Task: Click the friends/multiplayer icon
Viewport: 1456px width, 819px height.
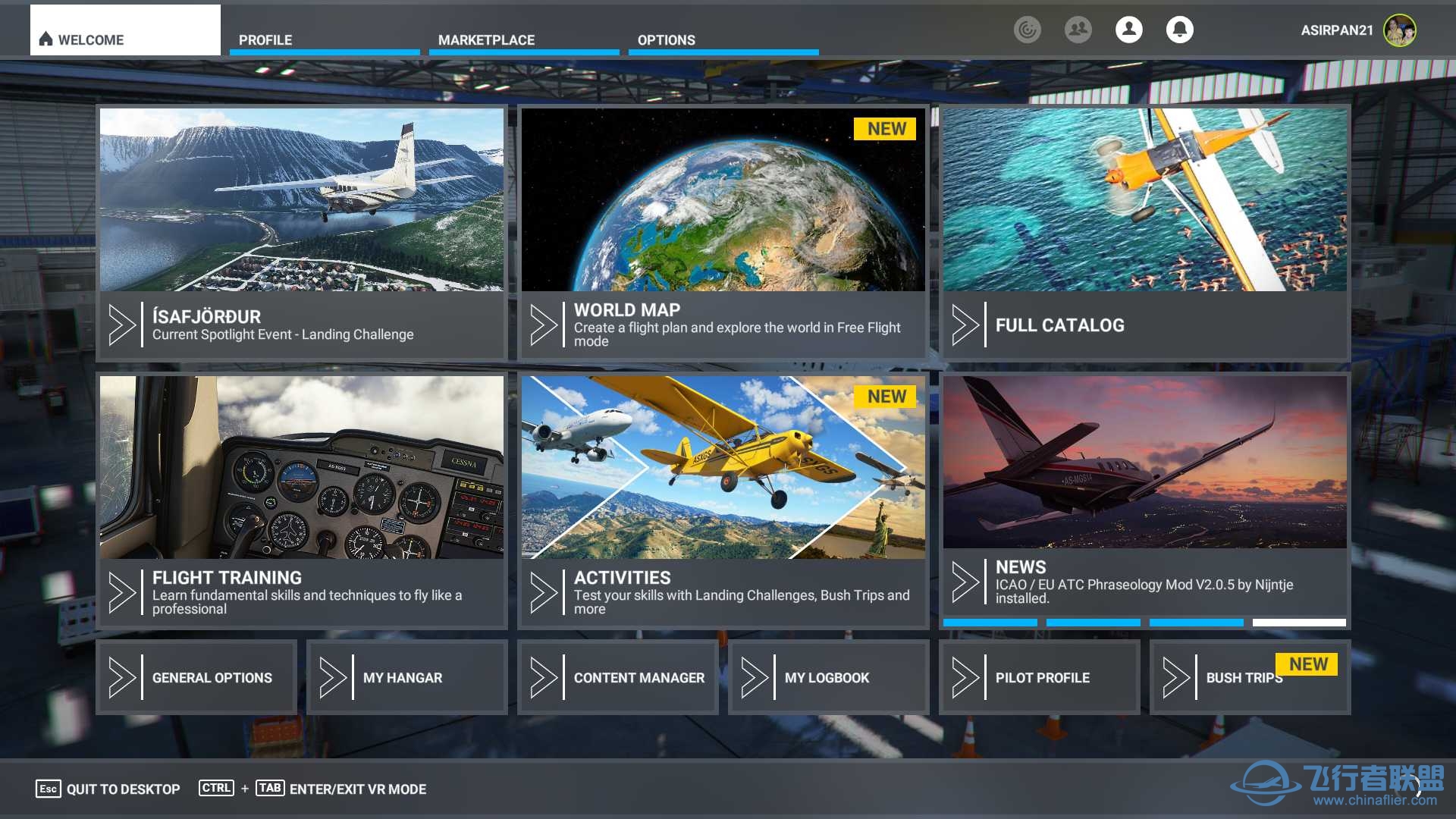Action: [x=1079, y=31]
